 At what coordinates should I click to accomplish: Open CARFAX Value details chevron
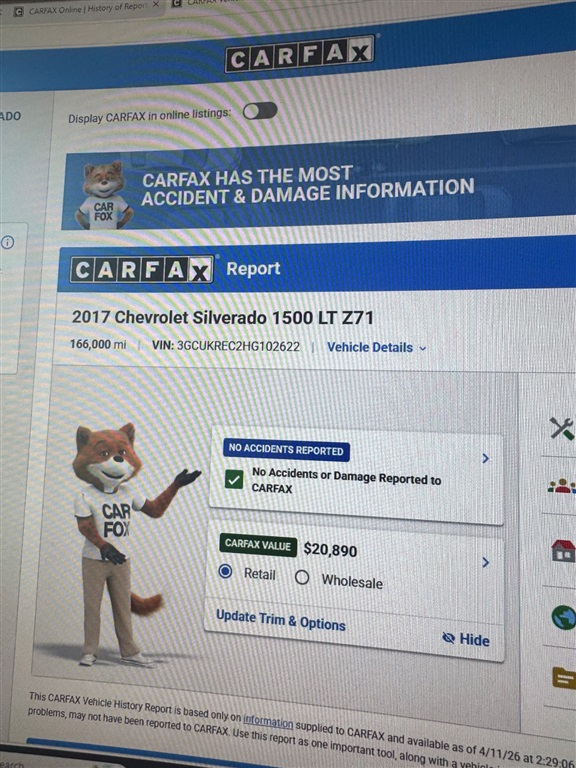485,562
